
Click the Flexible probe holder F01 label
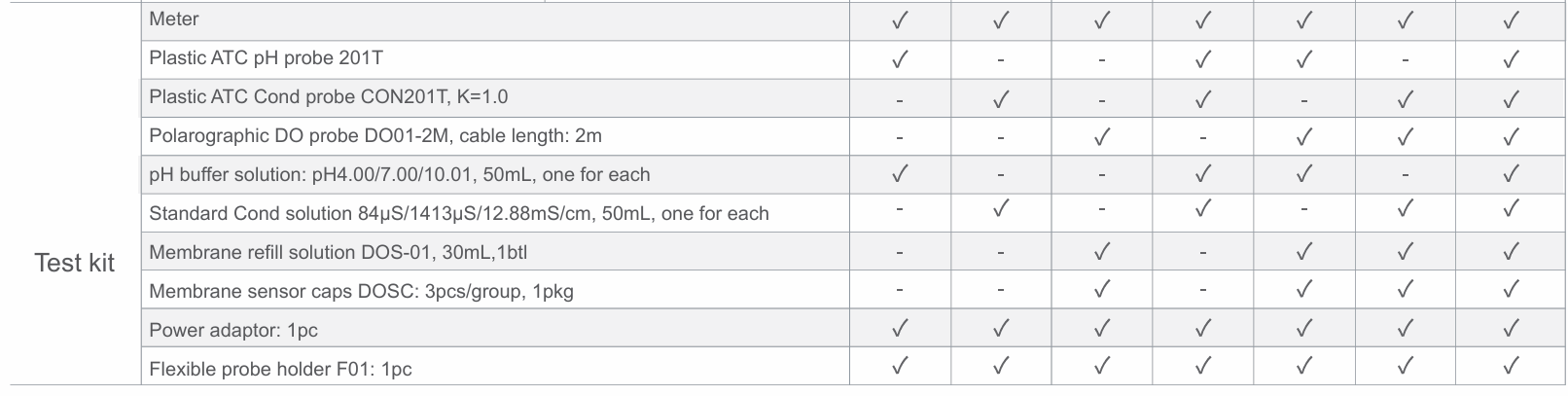(x=280, y=370)
